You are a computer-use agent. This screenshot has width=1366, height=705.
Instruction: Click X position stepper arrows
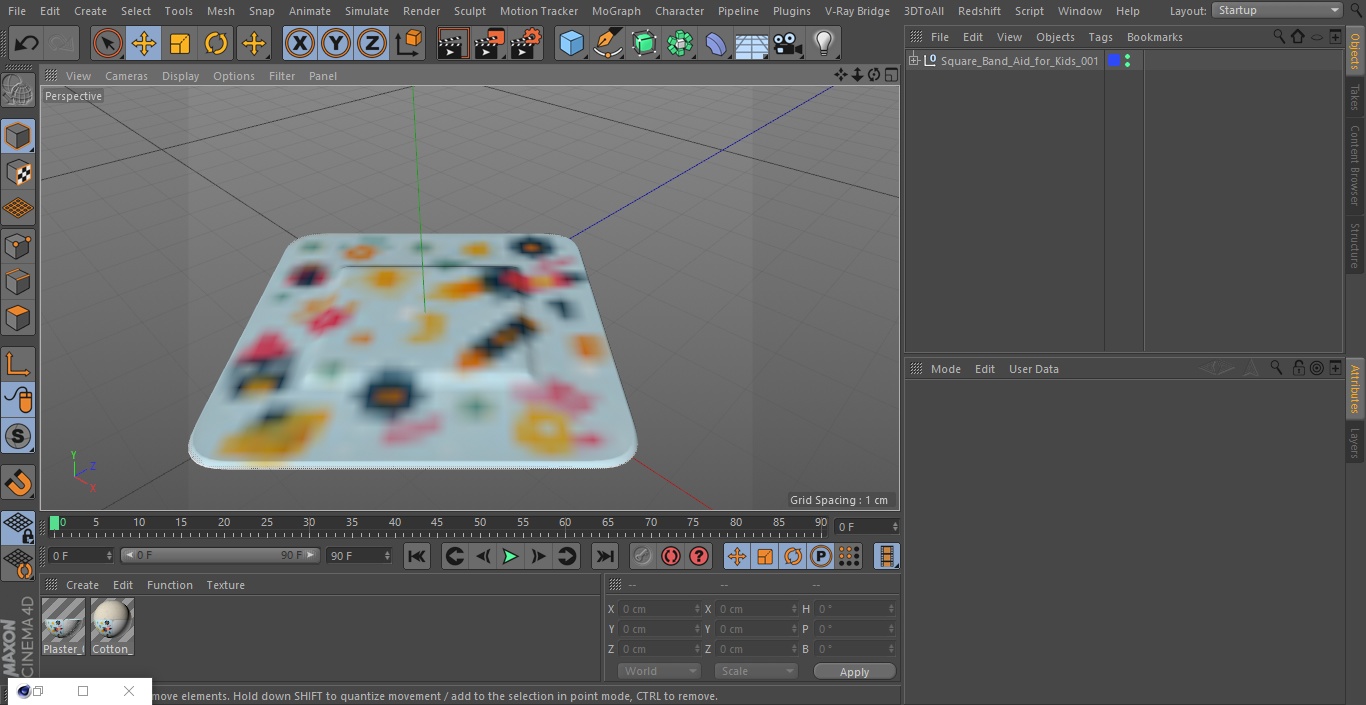(697, 609)
